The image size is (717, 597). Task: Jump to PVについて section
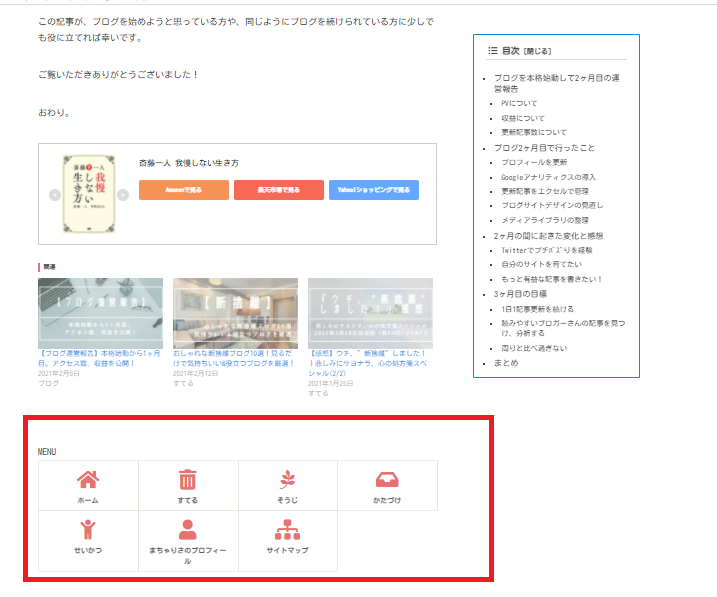[x=519, y=103]
